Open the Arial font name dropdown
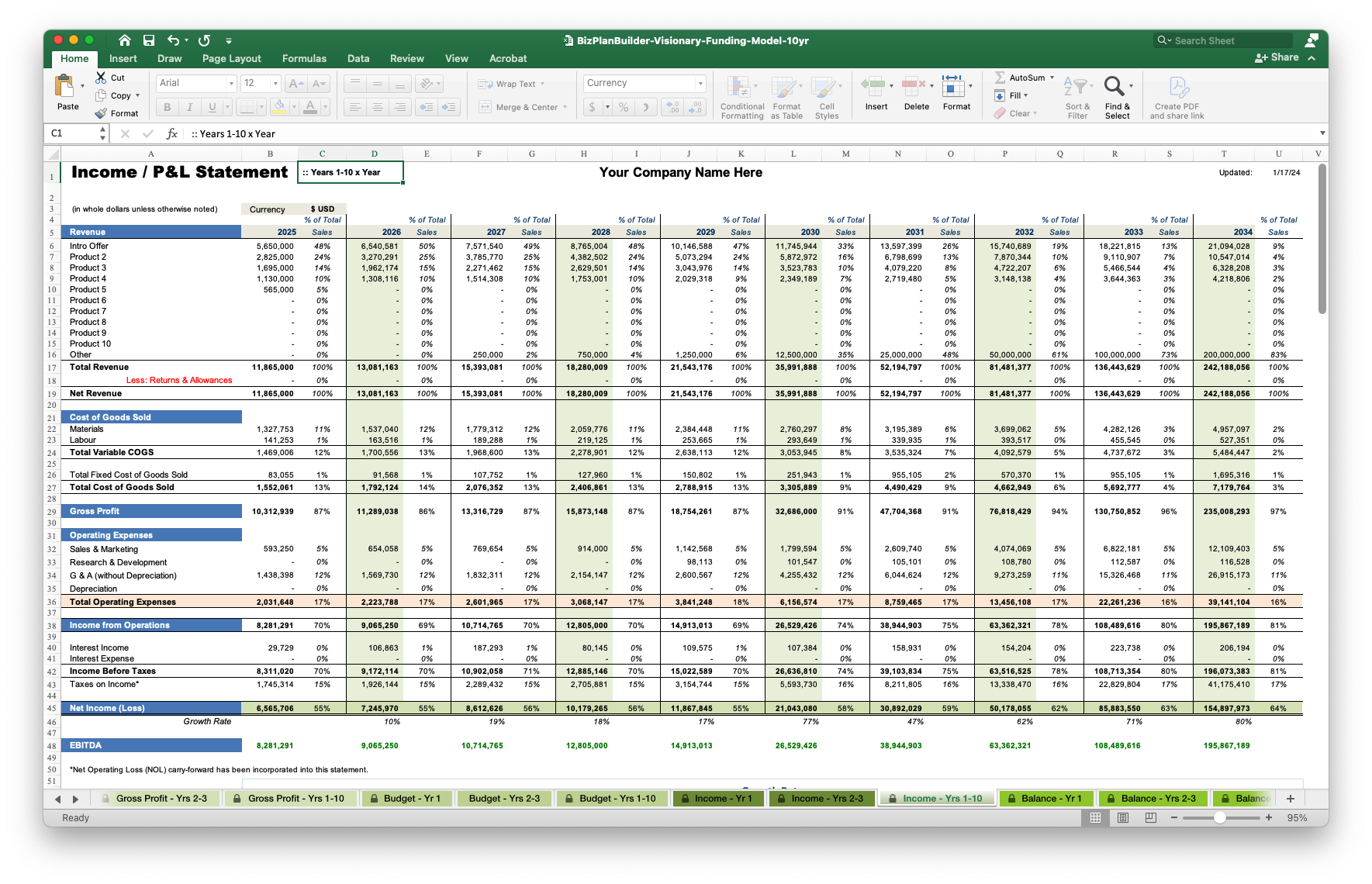This screenshot has height=884, width=1372. [231, 84]
